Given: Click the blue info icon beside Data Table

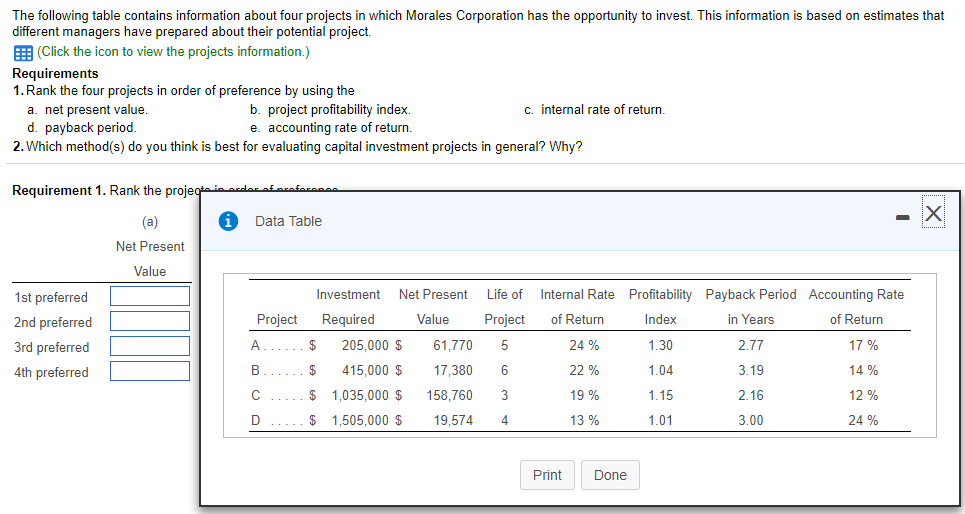Looking at the screenshot, I should tap(227, 221).
